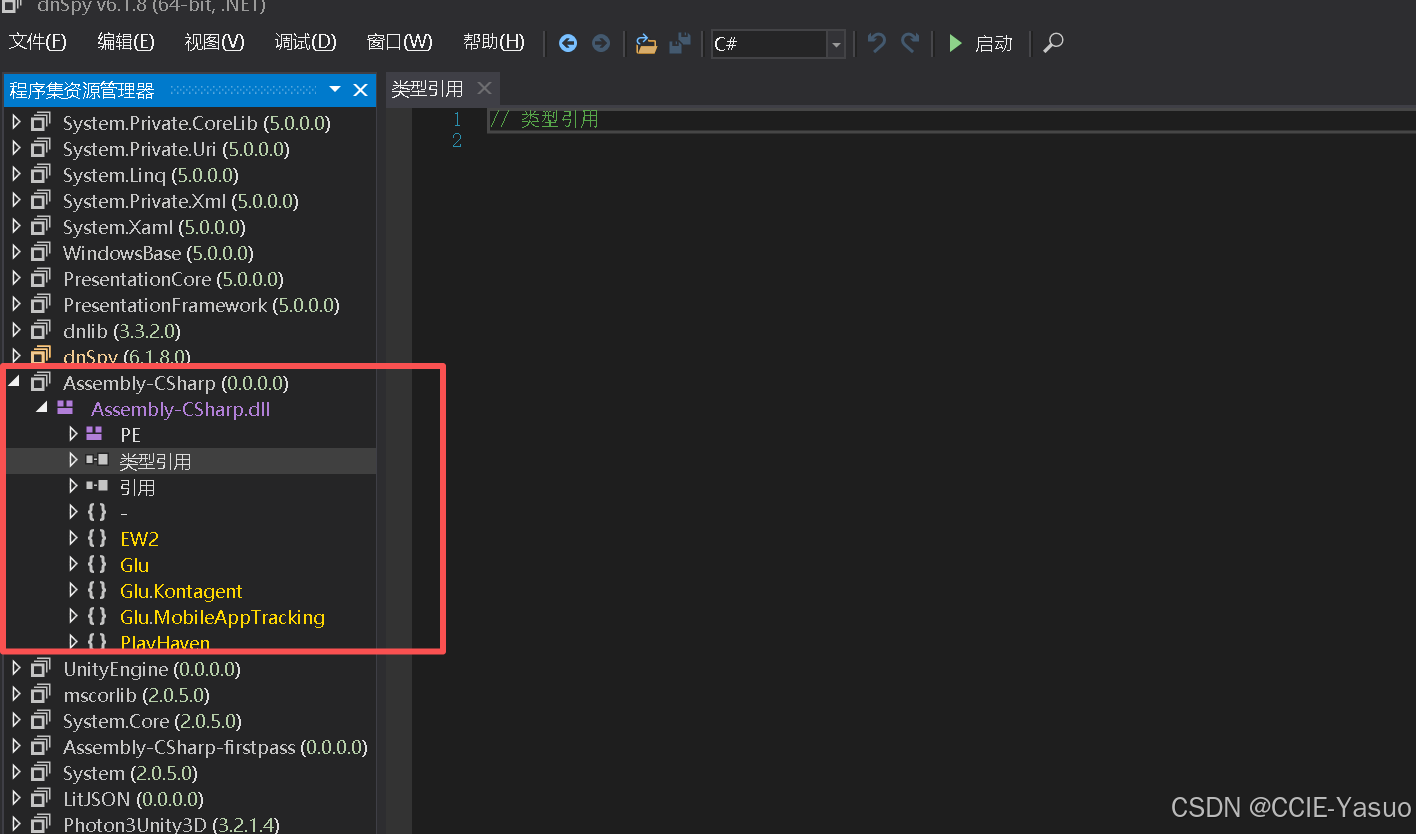
Task: Select the Glu.MobileAppTracking namespace
Action: 222,617
